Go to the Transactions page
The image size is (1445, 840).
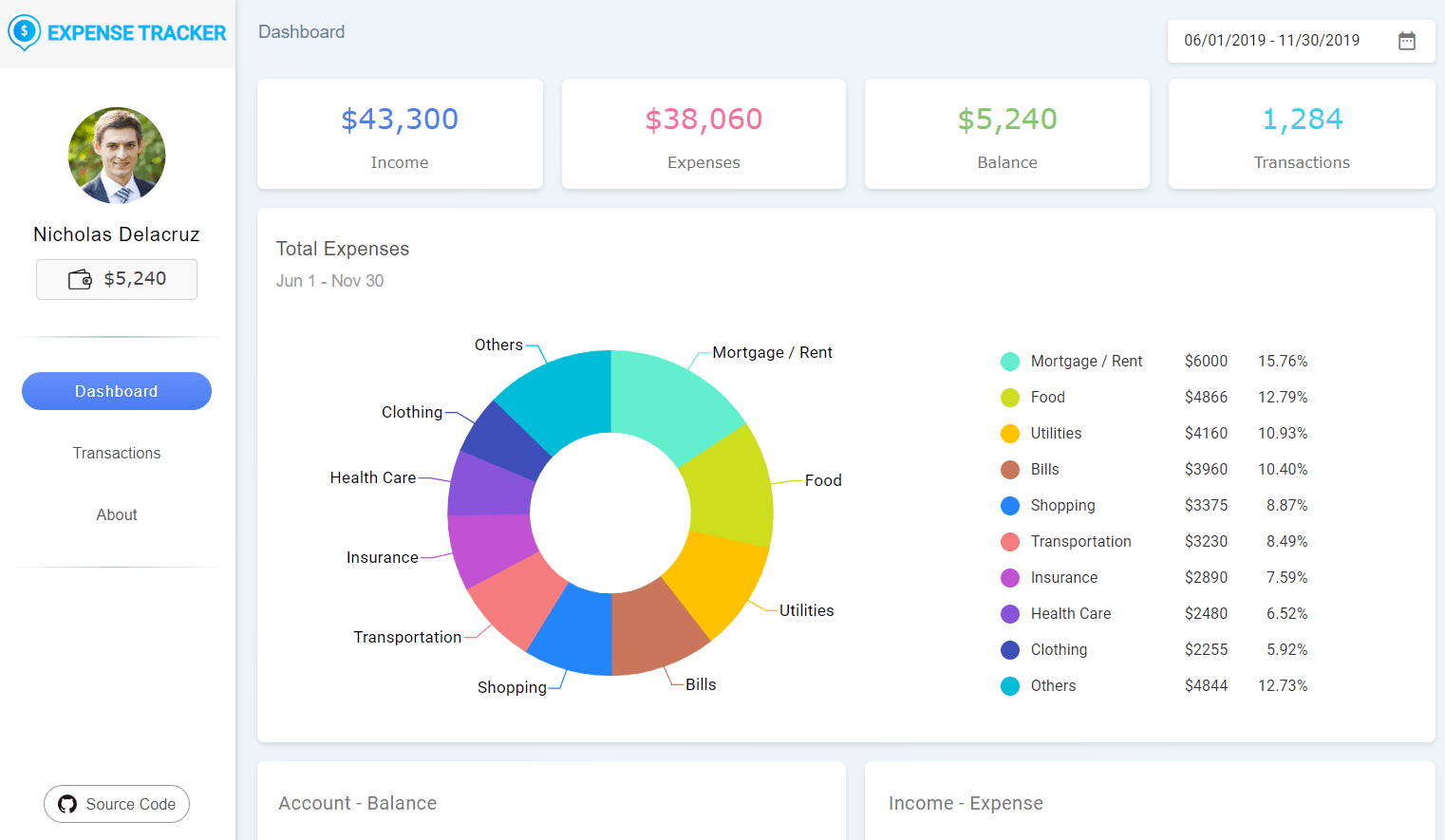(x=117, y=453)
